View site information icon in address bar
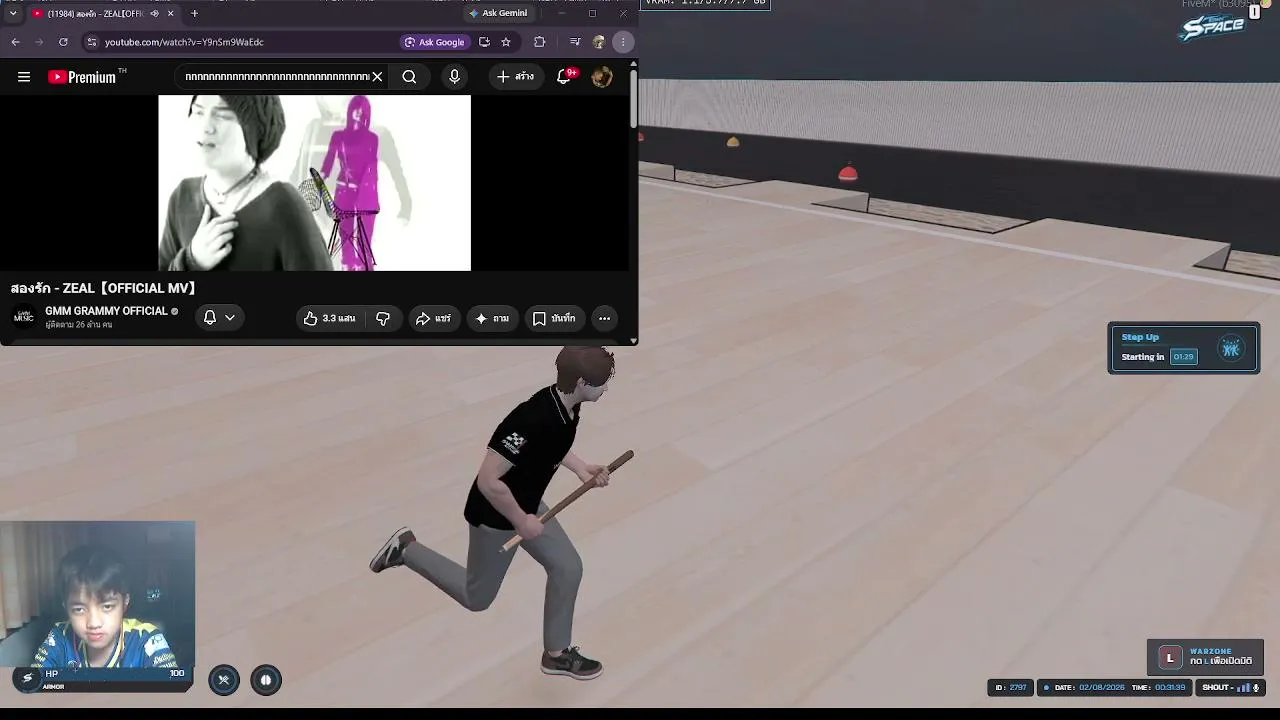 (x=92, y=42)
